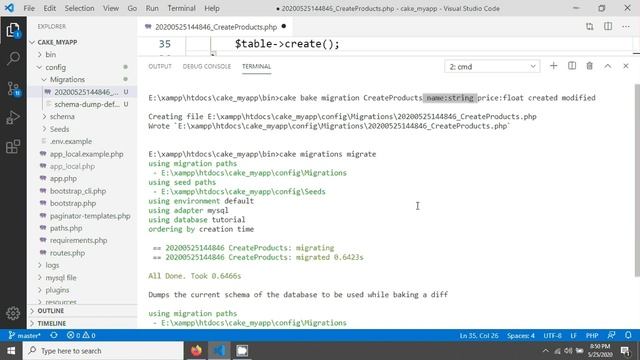Split the terminal panel
Image resolution: width=640 pixels, height=360 pixels.
pos(572,66)
